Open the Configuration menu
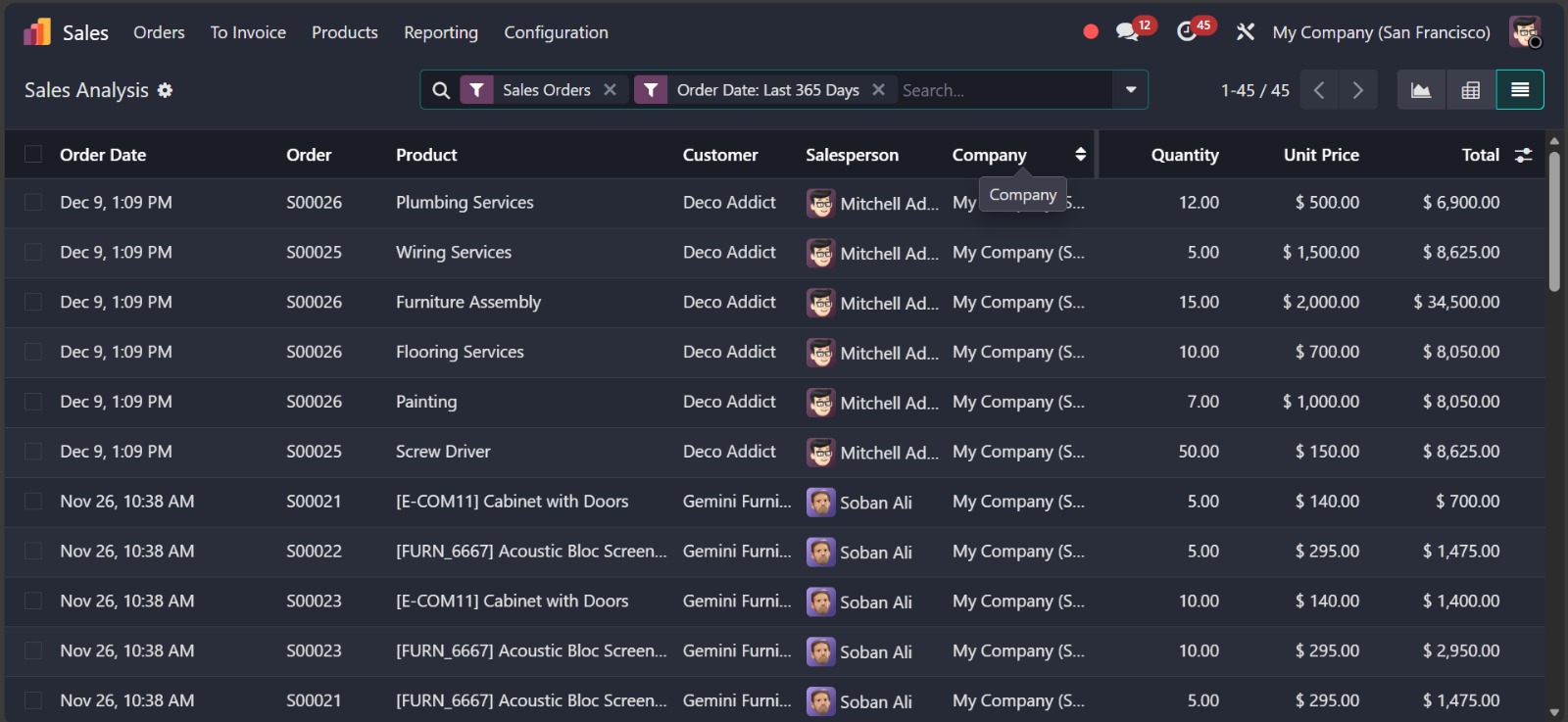The width and height of the screenshot is (1568, 722). pyautogui.click(x=556, y=32)
